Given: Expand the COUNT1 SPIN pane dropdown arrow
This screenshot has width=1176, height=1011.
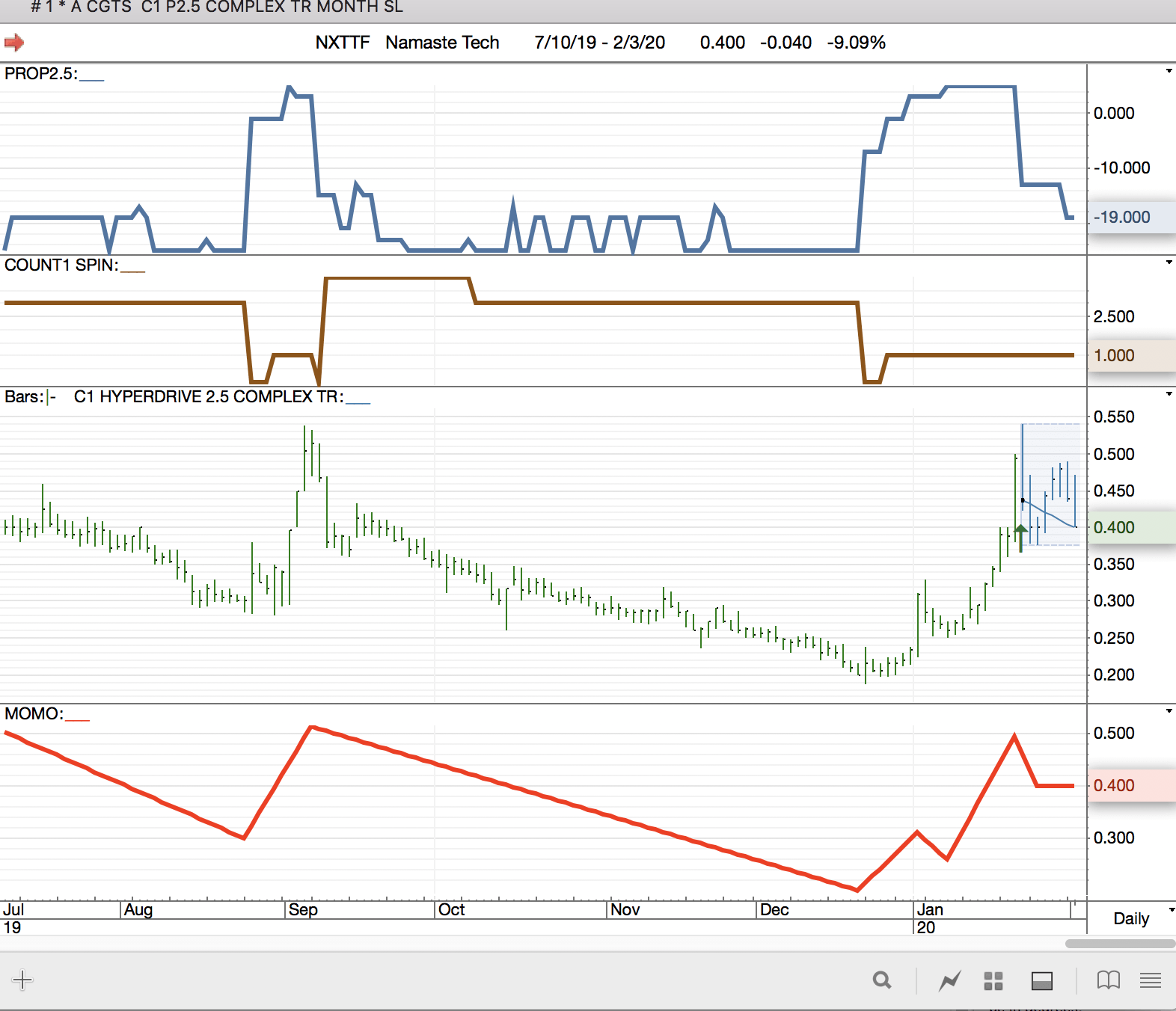Looking at the screenshot, I should (1169, 262).
